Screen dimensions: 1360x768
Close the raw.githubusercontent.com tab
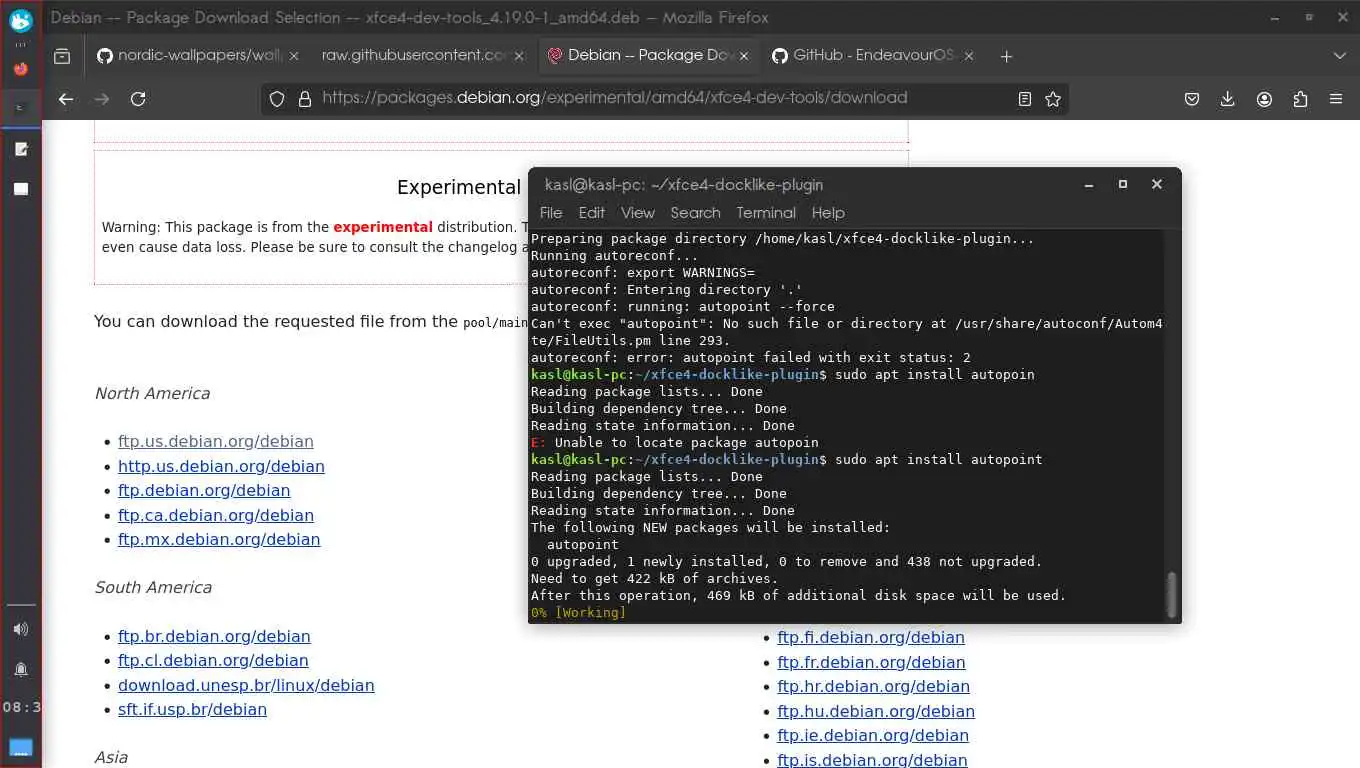click(x=519, y=56)
